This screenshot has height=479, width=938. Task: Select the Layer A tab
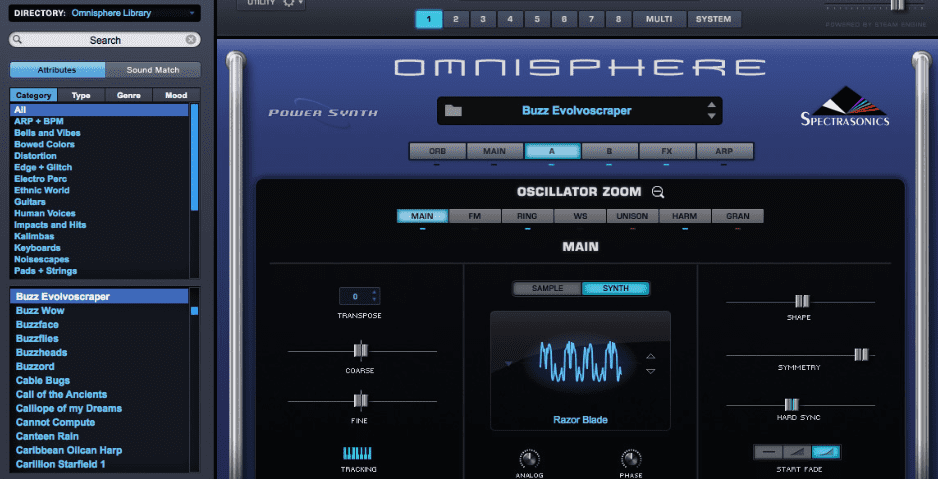coord(552,151)
